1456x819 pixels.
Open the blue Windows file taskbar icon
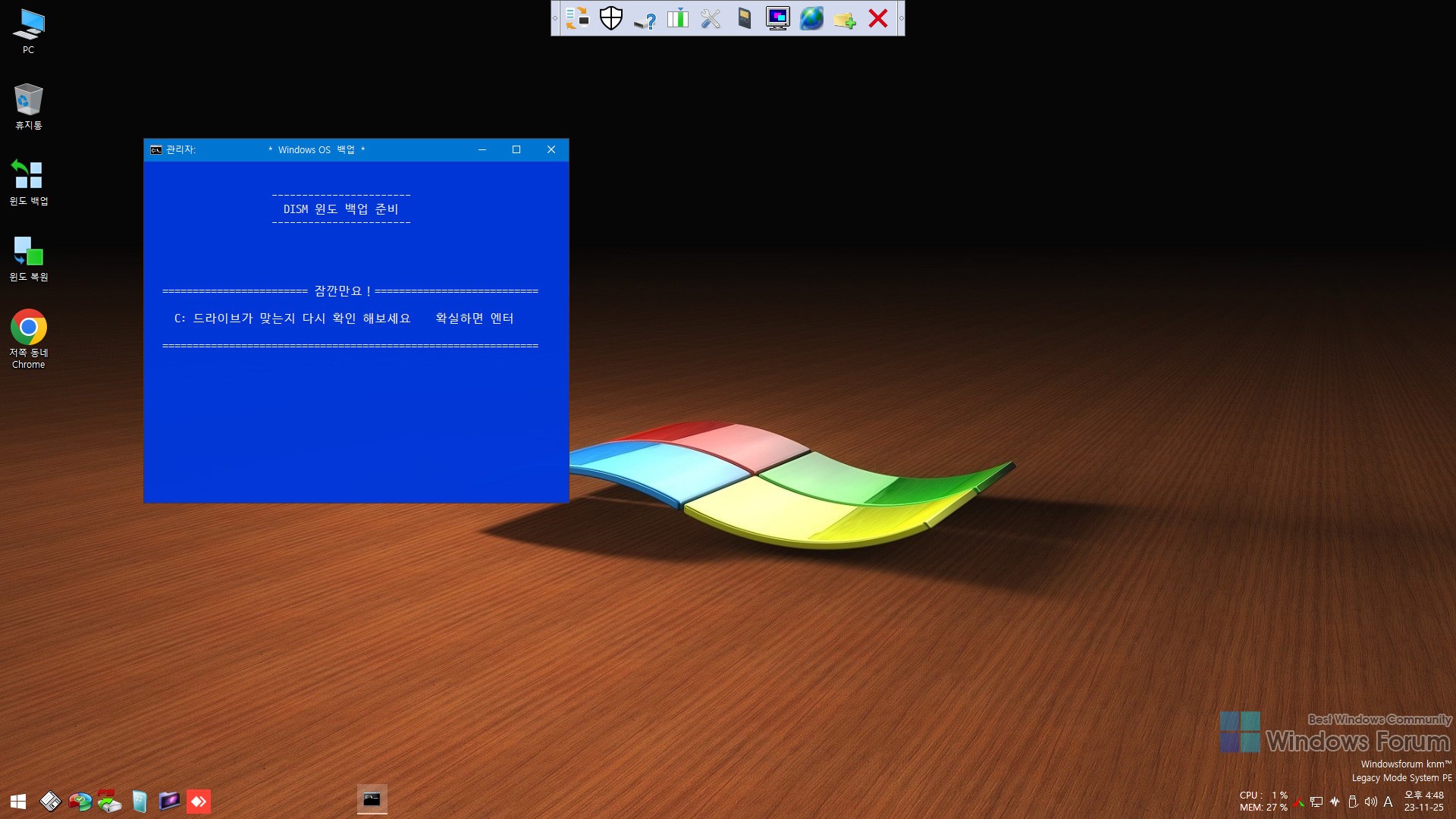[140, 802]
